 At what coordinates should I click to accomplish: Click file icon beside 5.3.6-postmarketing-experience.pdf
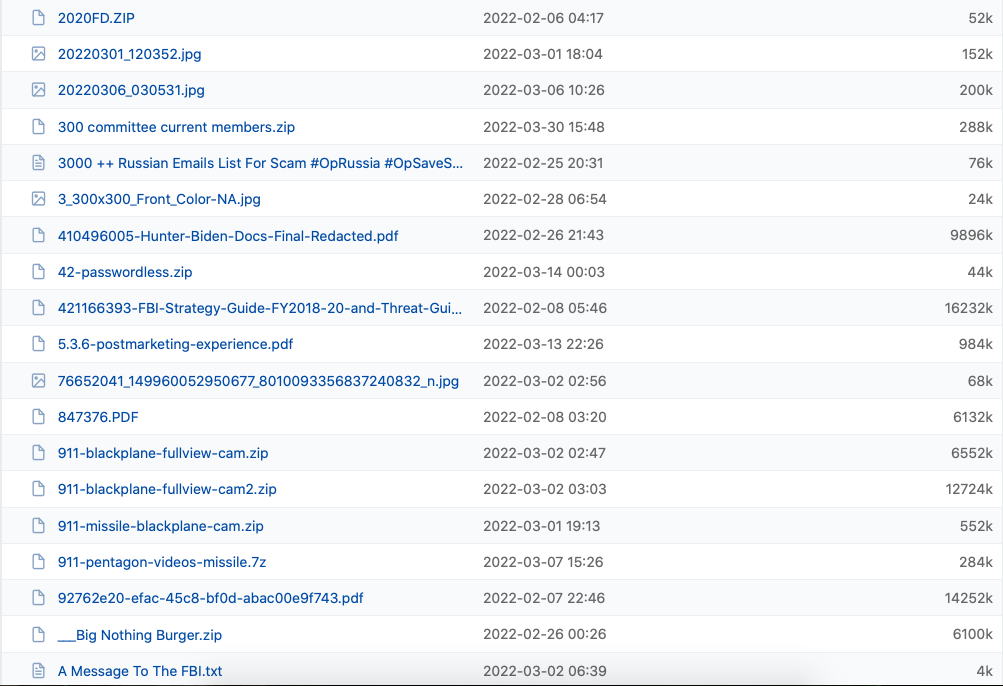point(38,344)
